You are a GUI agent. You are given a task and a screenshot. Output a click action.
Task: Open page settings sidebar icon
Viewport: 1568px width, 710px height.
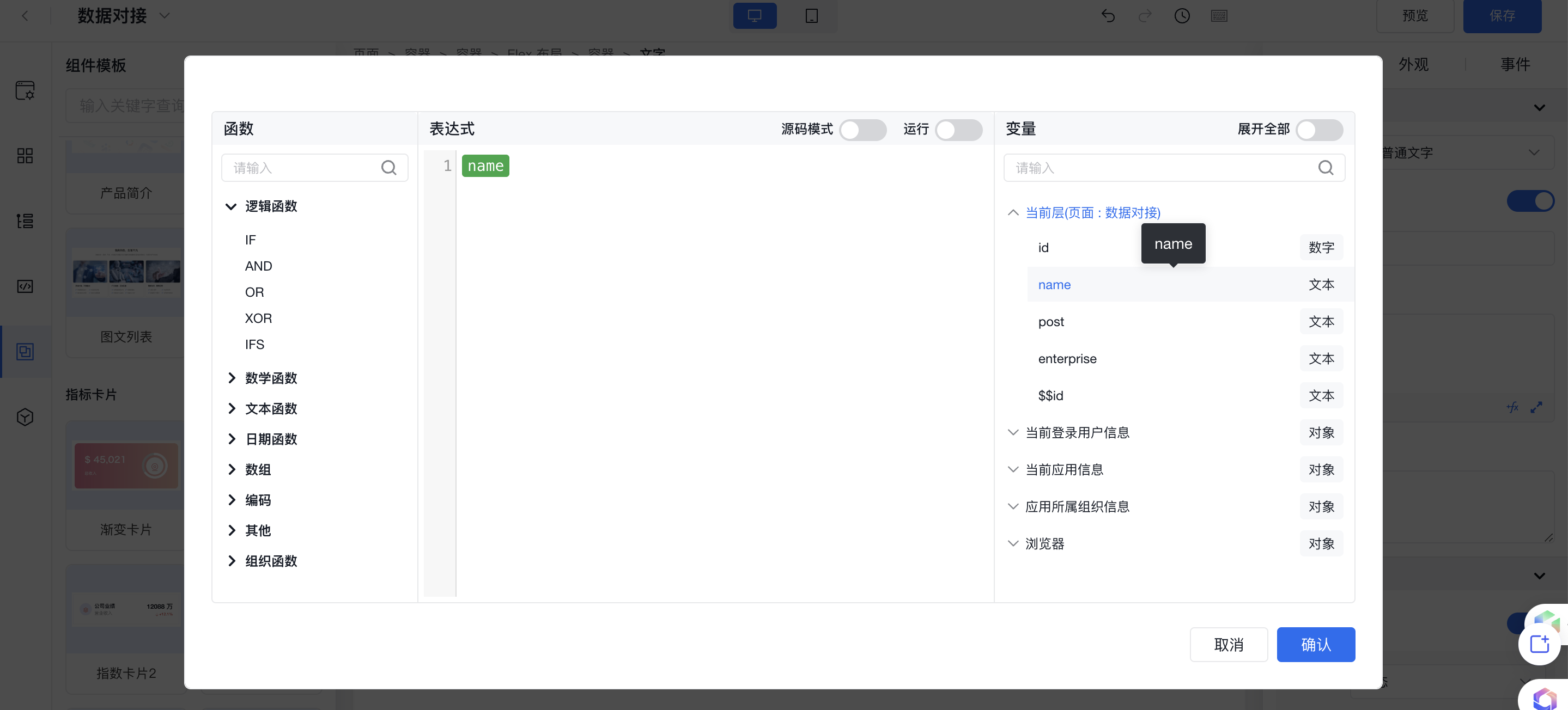25,90
